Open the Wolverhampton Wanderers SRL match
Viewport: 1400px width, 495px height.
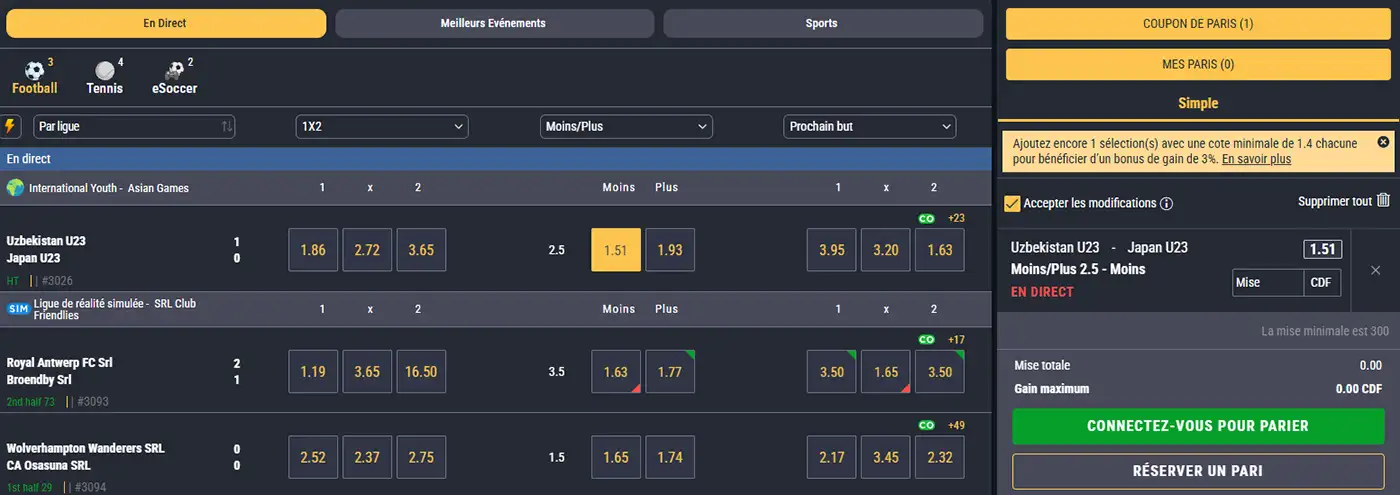pyautogui.click(x=85, y=457)
